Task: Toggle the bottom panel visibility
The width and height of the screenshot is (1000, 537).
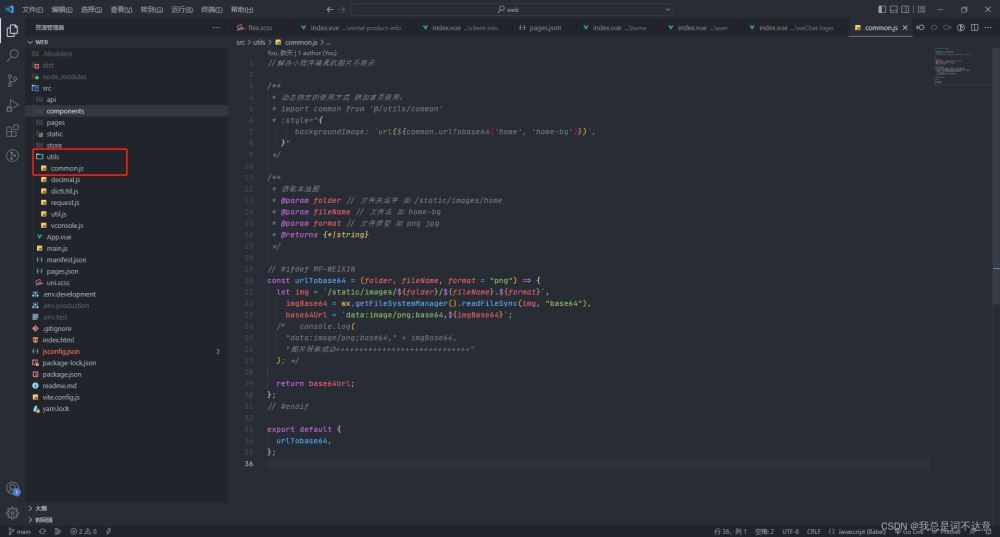Action: click(893, 9)
